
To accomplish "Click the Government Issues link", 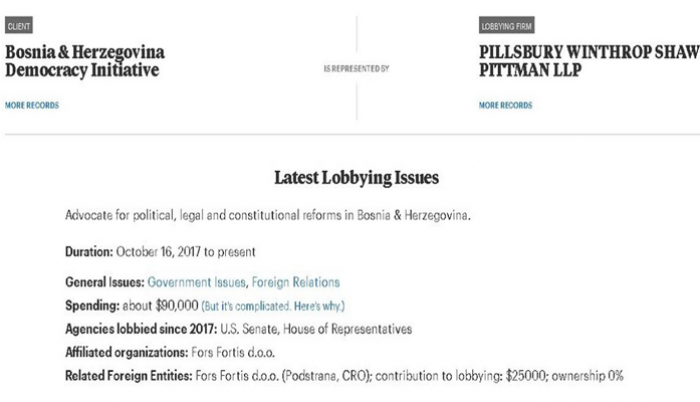I will (196, 283).
